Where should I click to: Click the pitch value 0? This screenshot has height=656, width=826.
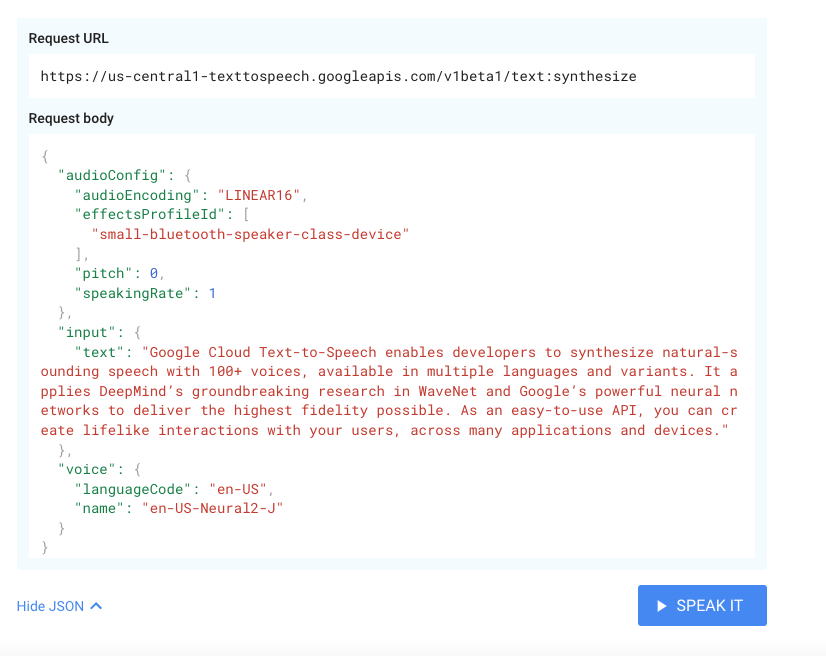click(x=153, y=273)
